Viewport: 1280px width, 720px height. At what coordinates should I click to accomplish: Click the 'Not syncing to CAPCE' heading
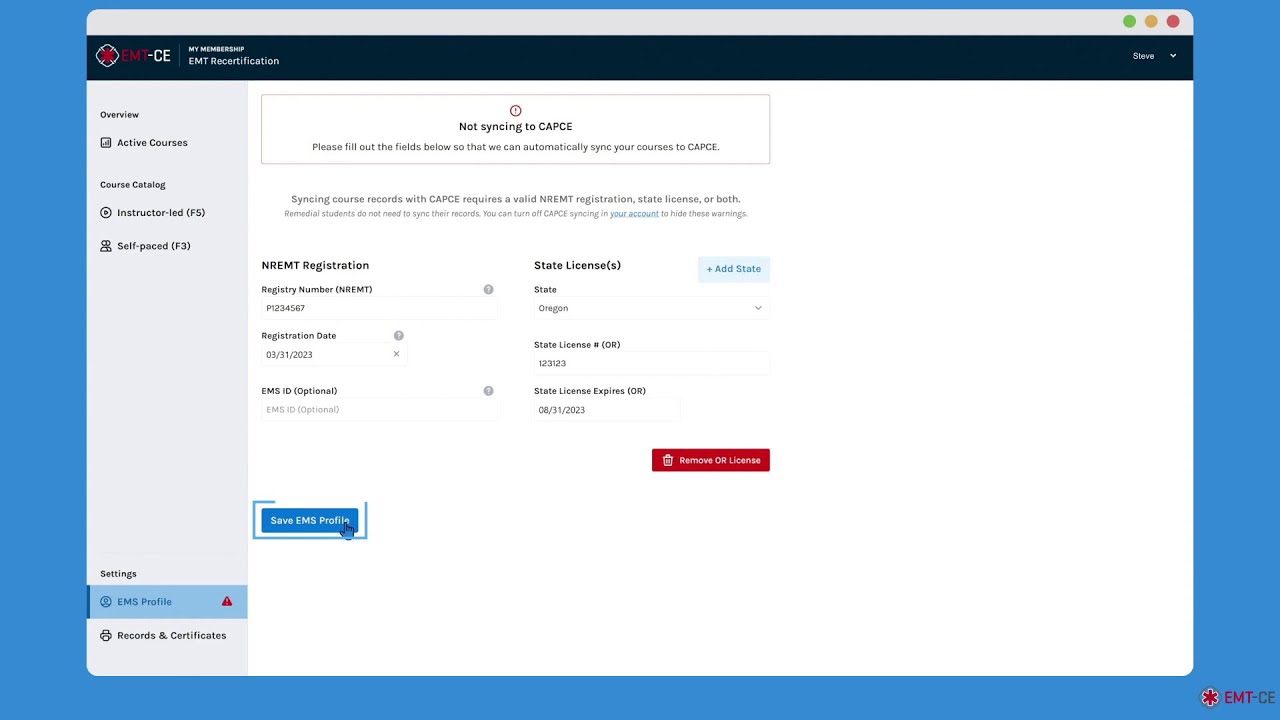point(516,127)
